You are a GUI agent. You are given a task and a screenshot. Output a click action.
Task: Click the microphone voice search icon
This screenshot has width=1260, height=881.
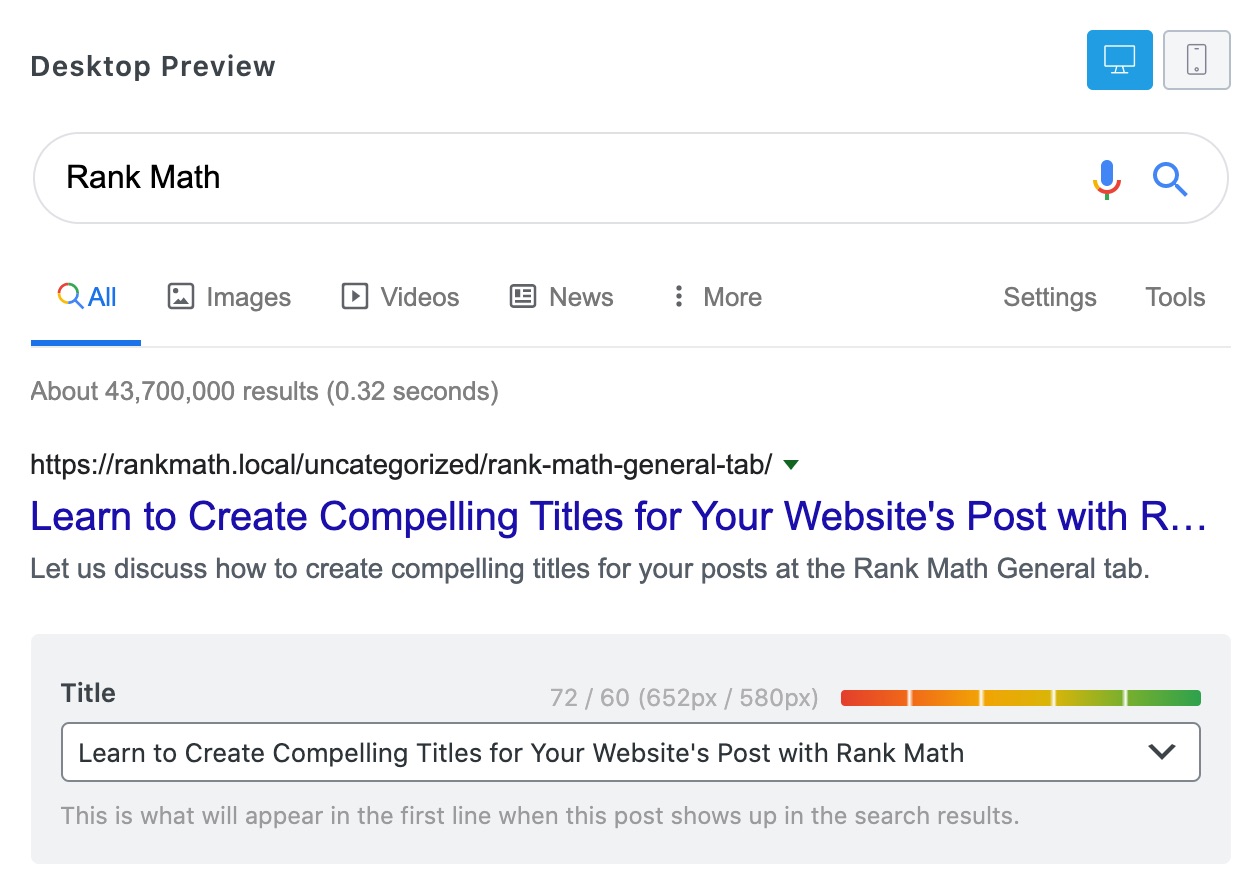click(x=1106, y=179)
